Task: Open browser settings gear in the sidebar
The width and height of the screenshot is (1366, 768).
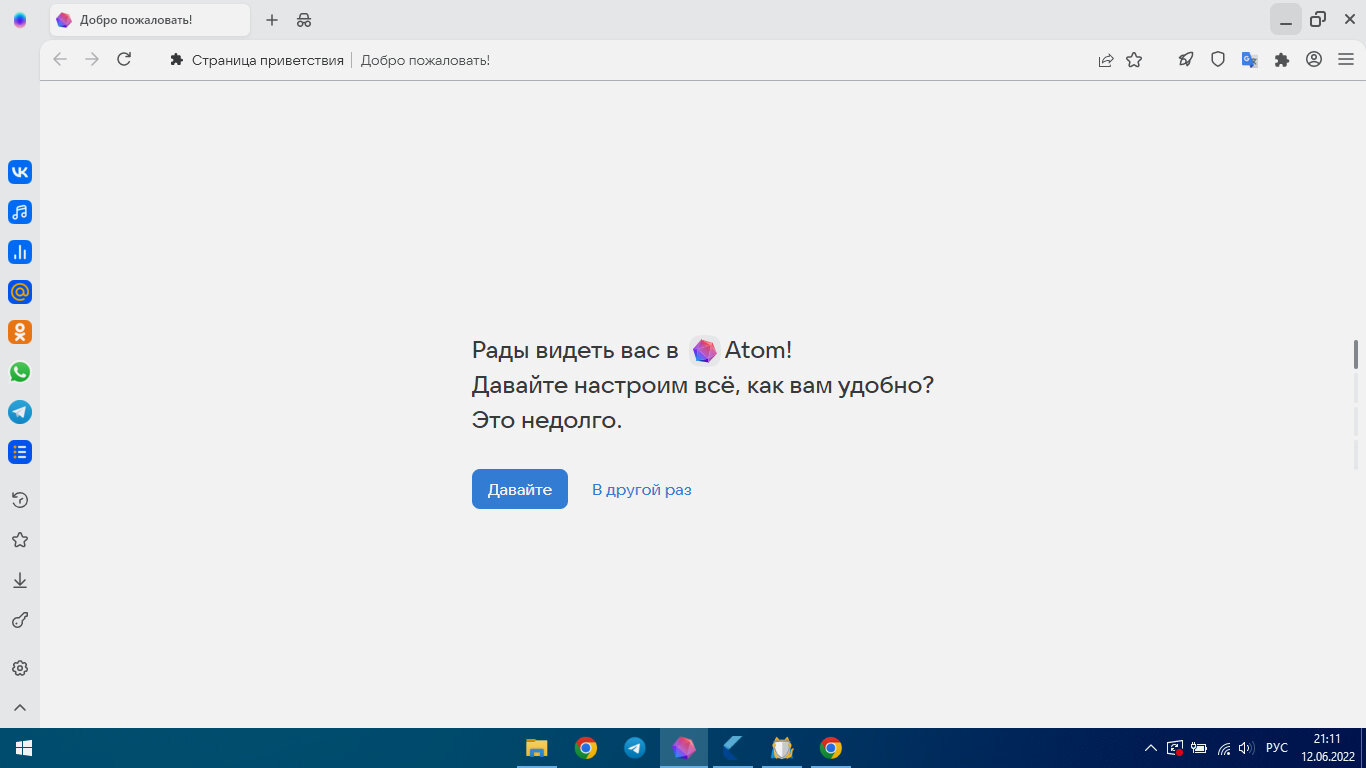Action: tap(20, 668)
